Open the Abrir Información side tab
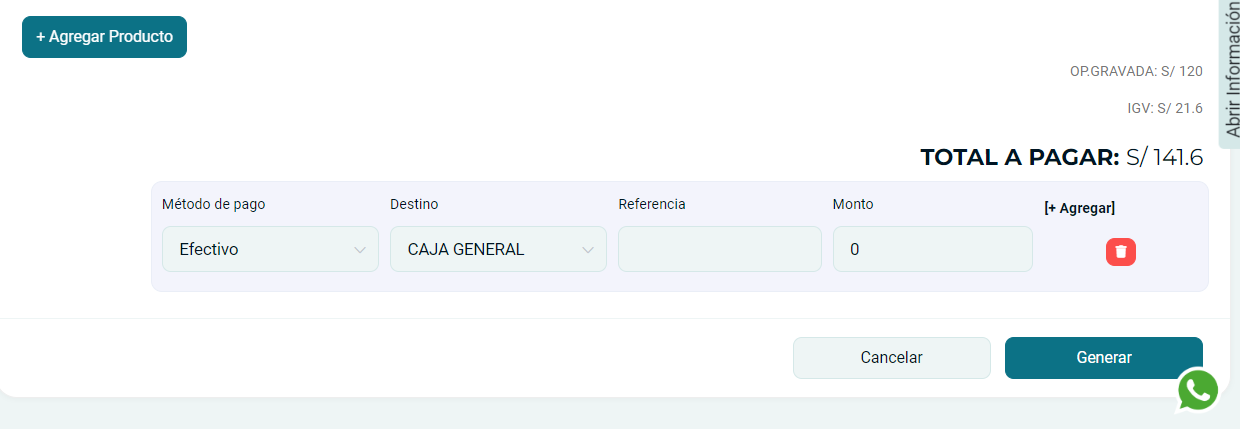 coord(1231,70)
